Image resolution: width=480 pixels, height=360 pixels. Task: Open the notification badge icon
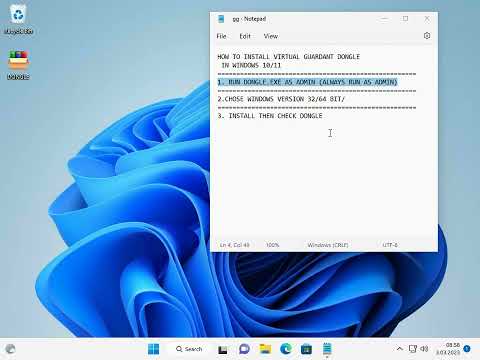point(467,349)
